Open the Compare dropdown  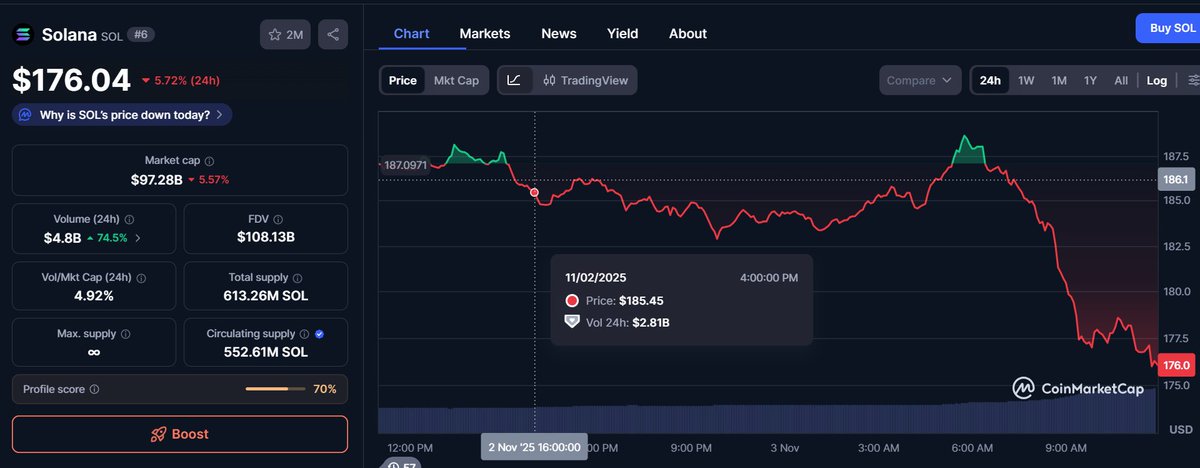(x=920, y=80)
